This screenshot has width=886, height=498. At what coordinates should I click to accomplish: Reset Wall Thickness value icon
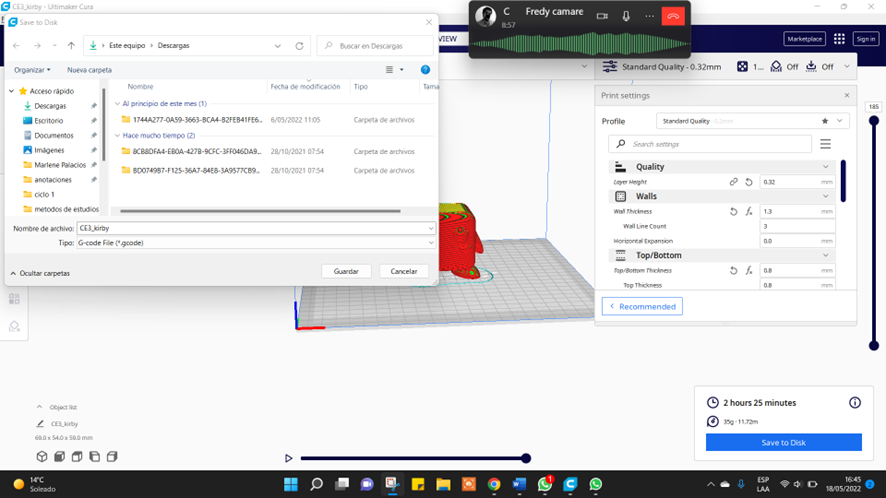[x=733, y=211]
